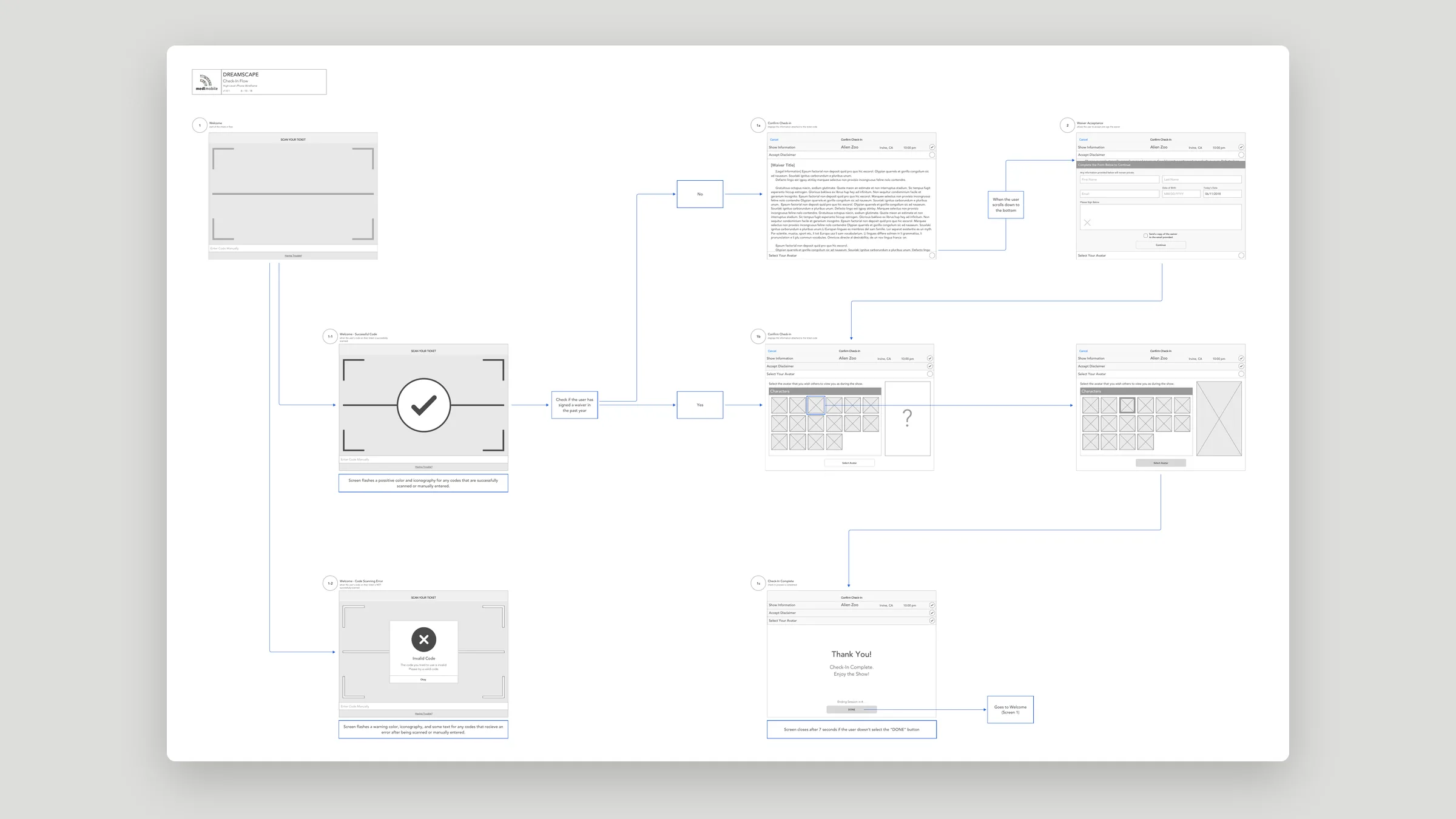
Task: Check 'Send a copy of the waiver' box
Action: (x=1145, y=235)
